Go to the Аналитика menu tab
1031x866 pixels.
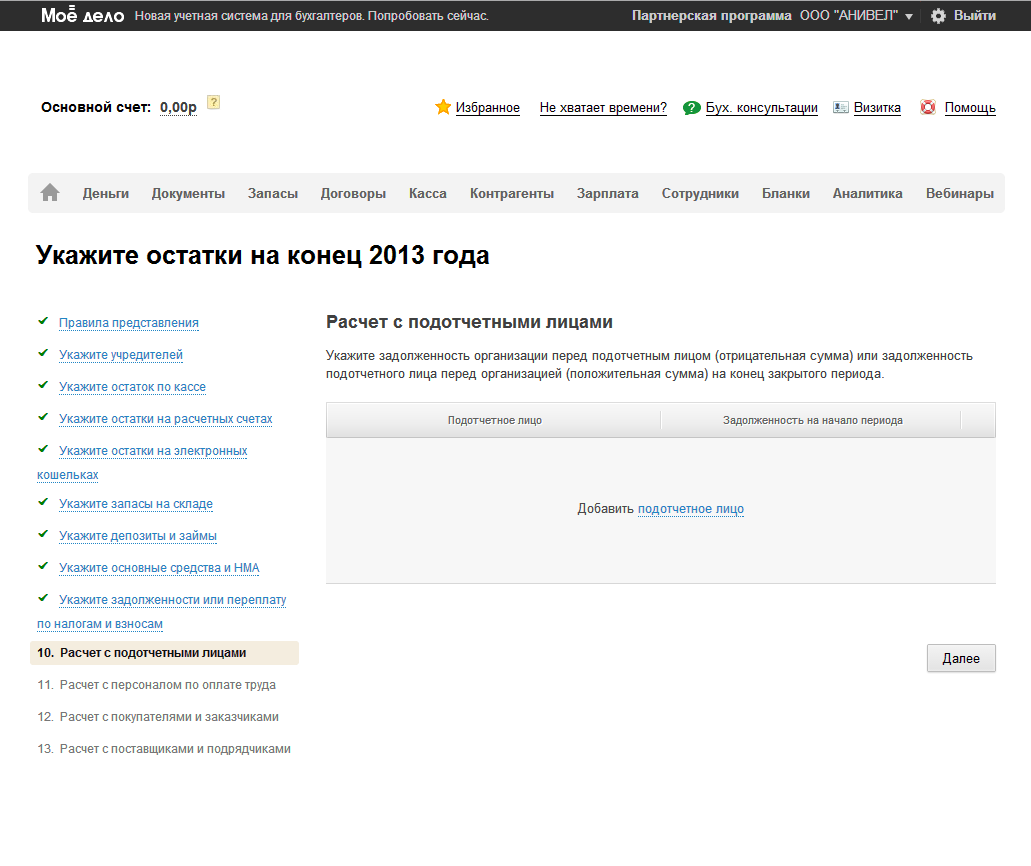tap(867, 194)
